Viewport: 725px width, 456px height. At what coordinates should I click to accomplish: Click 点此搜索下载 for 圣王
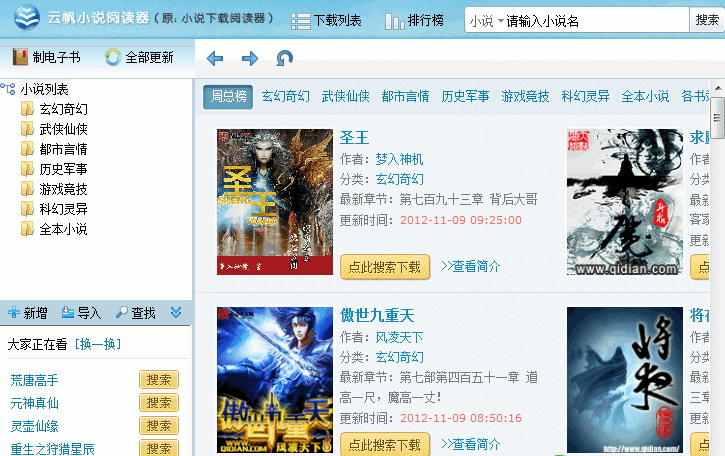tap(385, 266)
